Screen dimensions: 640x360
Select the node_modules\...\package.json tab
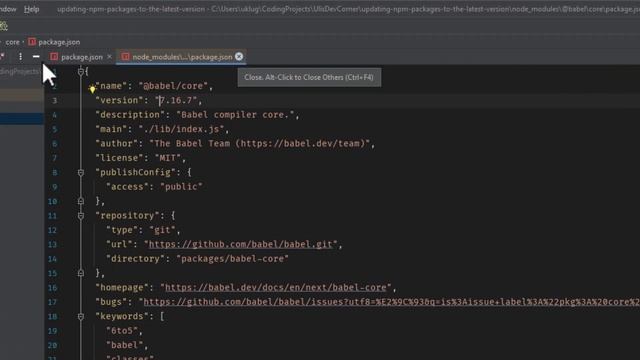tap(182, 57)
